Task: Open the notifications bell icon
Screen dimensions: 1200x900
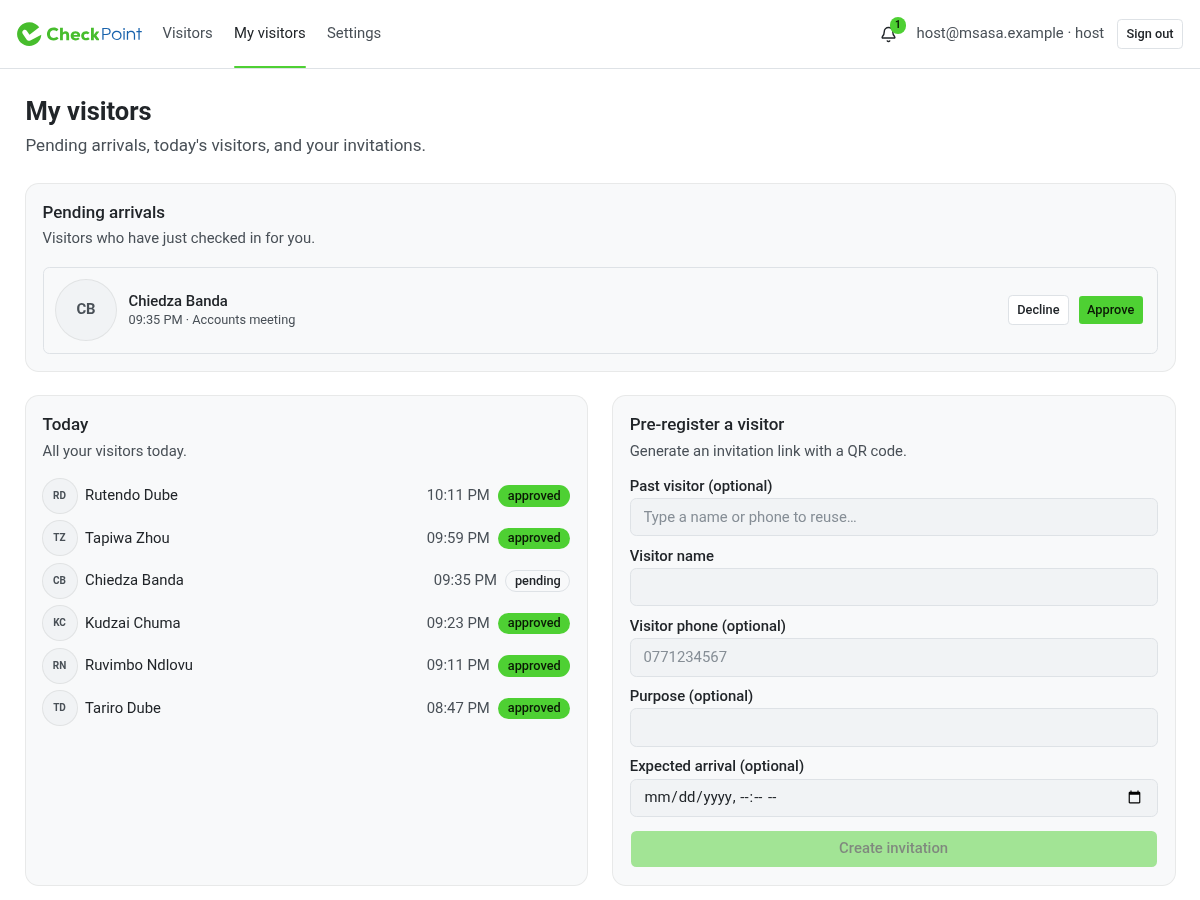Action: (x=888, y=34)
